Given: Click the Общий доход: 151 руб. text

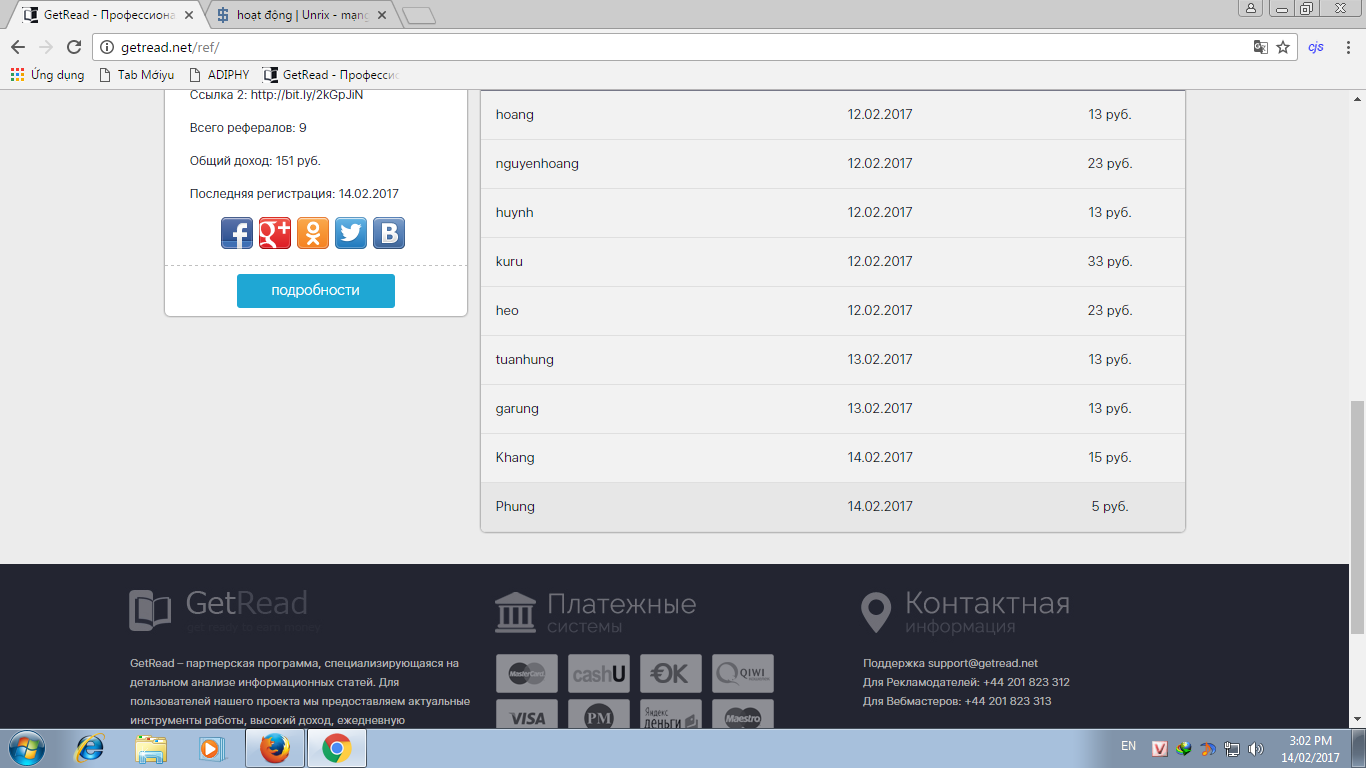Looking at the screenshot, I should (255, 161).
